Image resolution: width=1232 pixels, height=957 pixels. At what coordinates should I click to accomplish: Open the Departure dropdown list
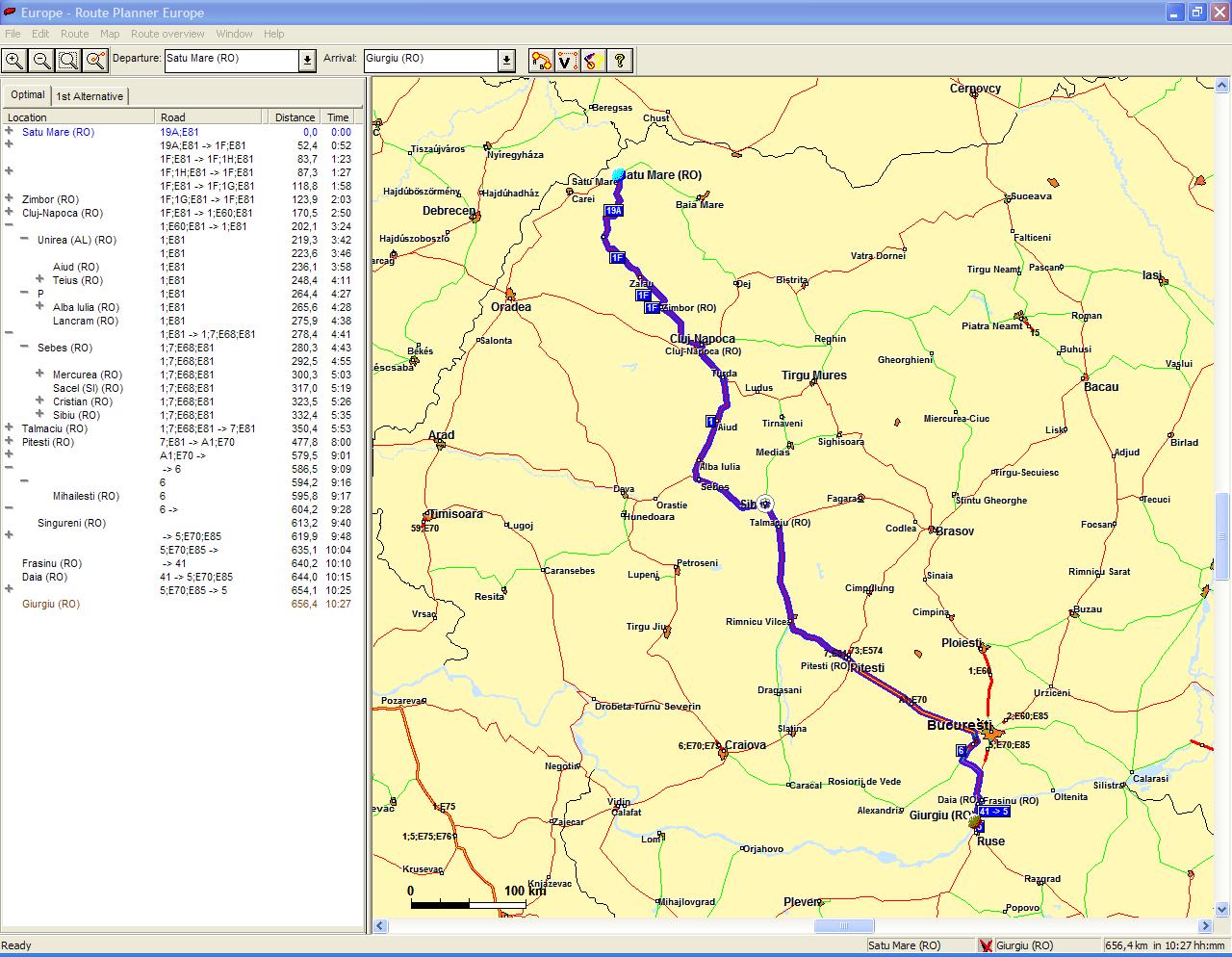click(307, 61)
